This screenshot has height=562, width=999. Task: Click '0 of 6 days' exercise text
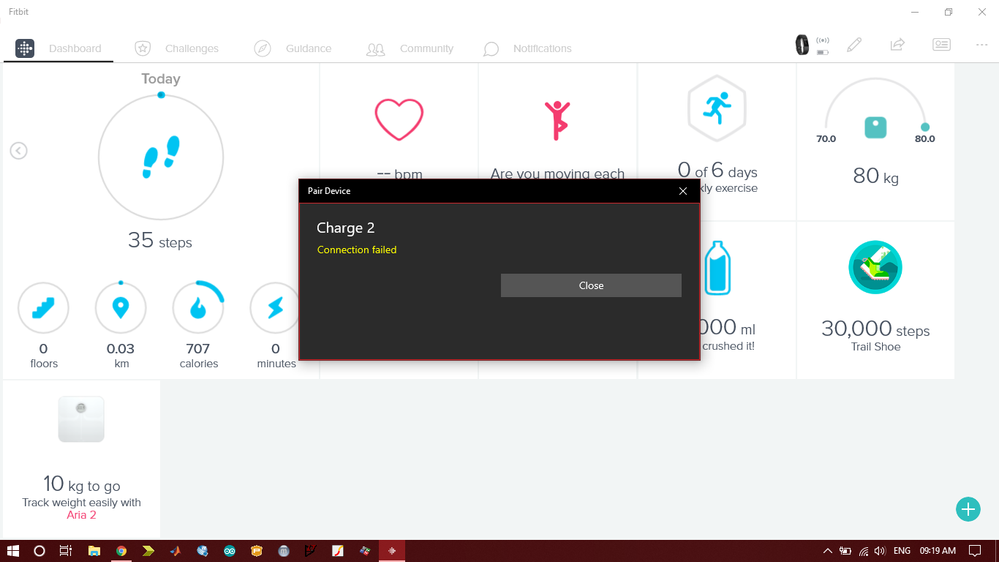tap(717, 171)
